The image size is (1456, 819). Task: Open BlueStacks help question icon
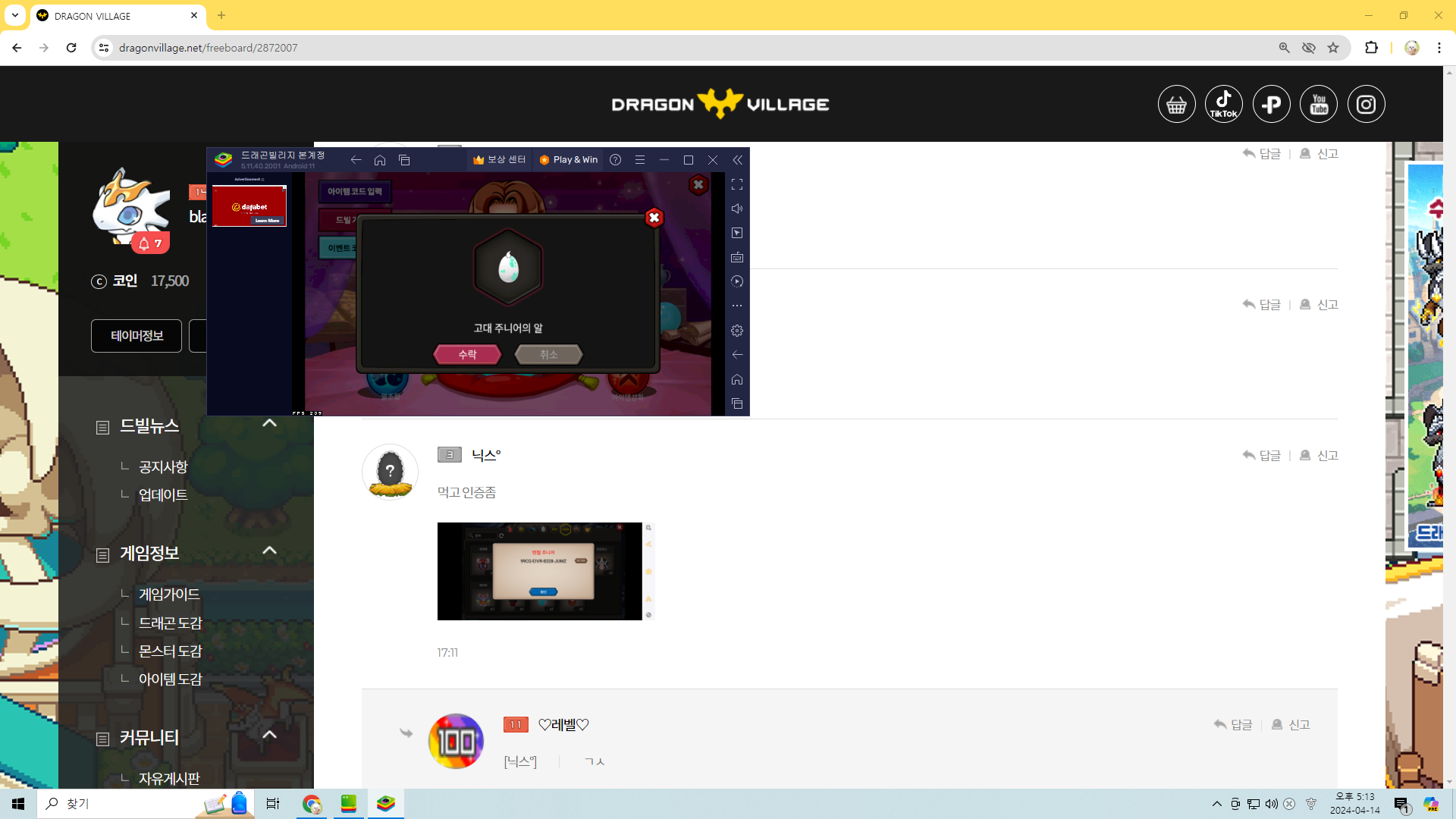coord(616,160)
